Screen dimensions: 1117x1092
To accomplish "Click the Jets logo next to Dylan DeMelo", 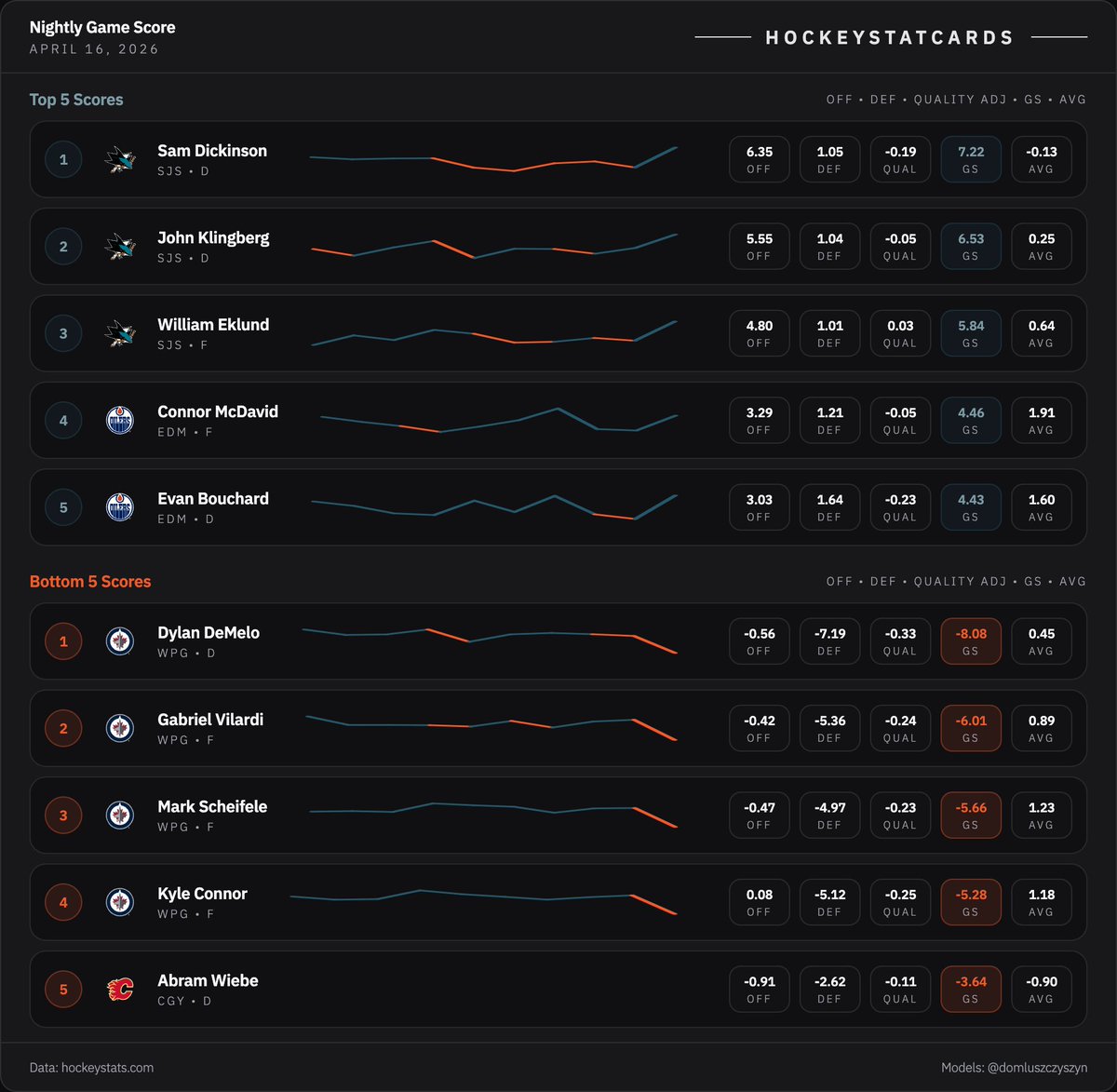I will point(119,640).
